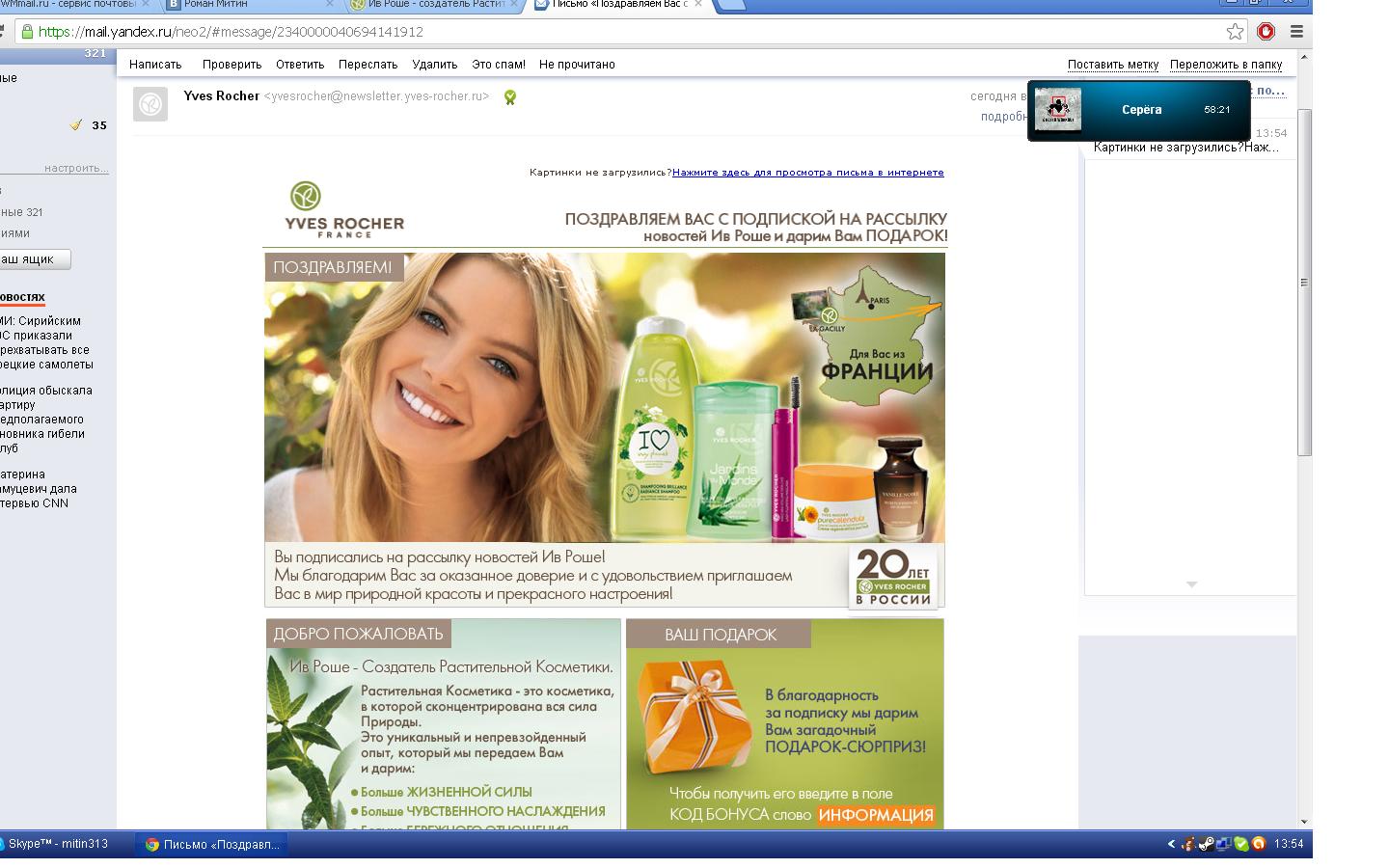Screen dimensions: 1389x868
Task: Close the current Письмо tab
Action: tap(698, 4)
